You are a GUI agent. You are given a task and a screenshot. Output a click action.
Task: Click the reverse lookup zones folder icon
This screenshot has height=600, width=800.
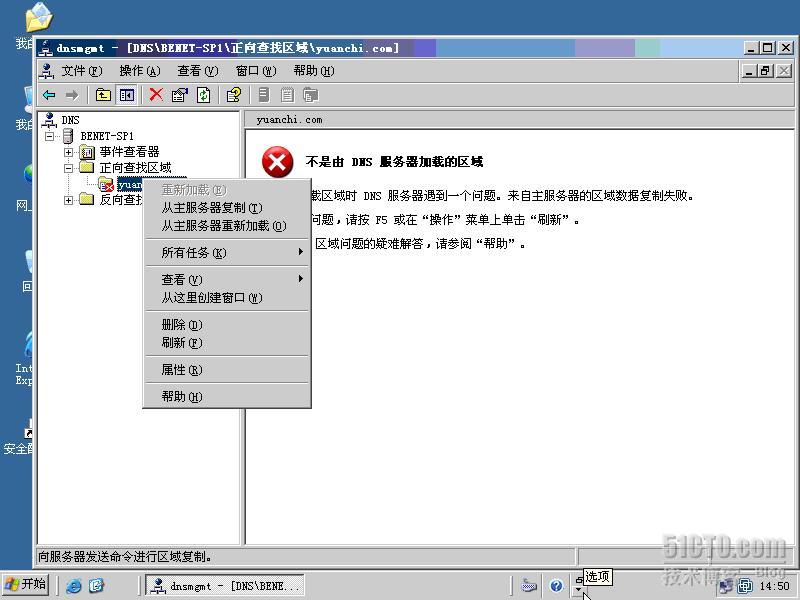[87, 199]
